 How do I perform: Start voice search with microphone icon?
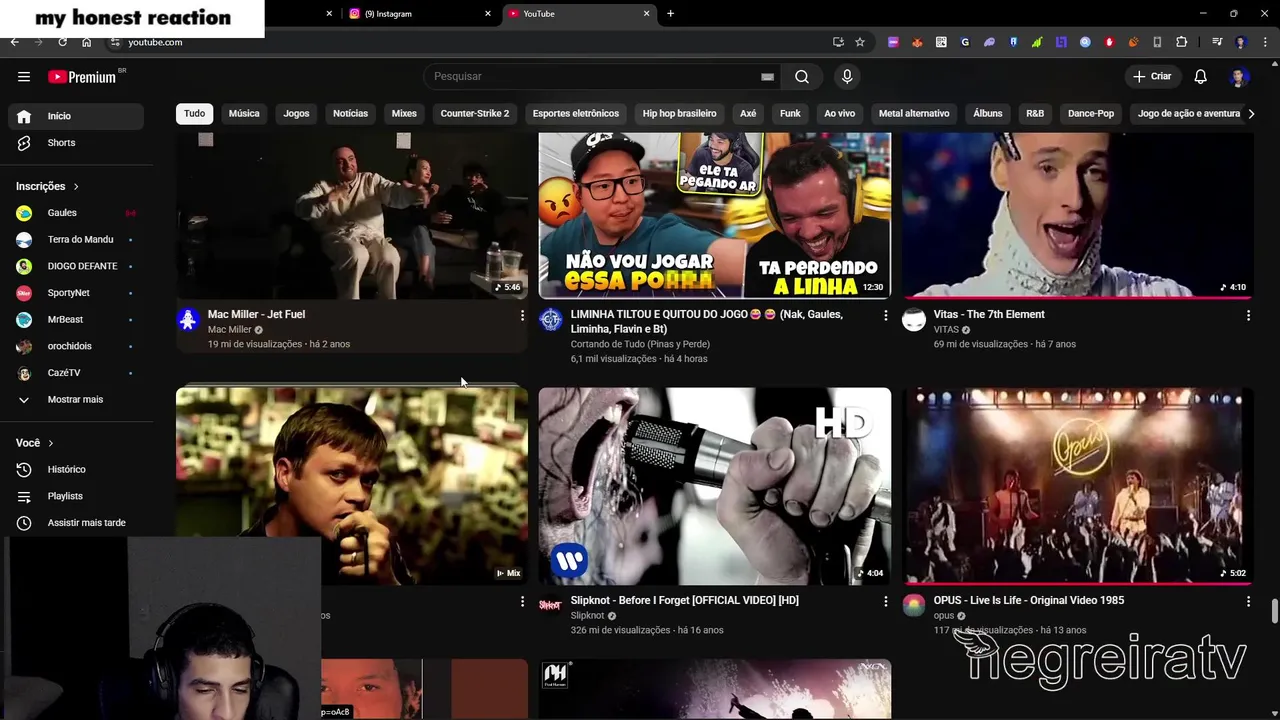pos(847,77)
